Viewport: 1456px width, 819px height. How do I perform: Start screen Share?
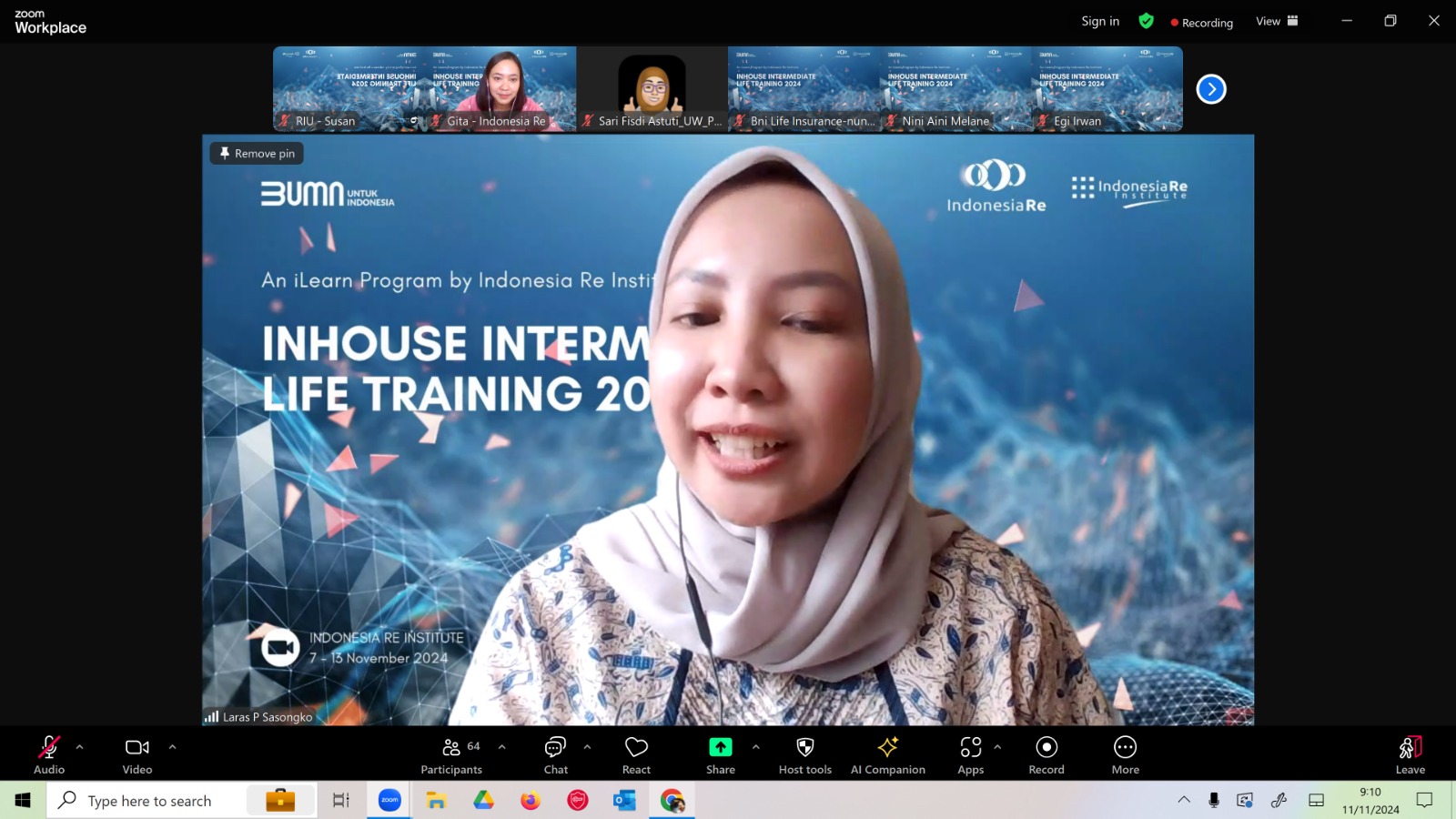click(x=721, y=755)
